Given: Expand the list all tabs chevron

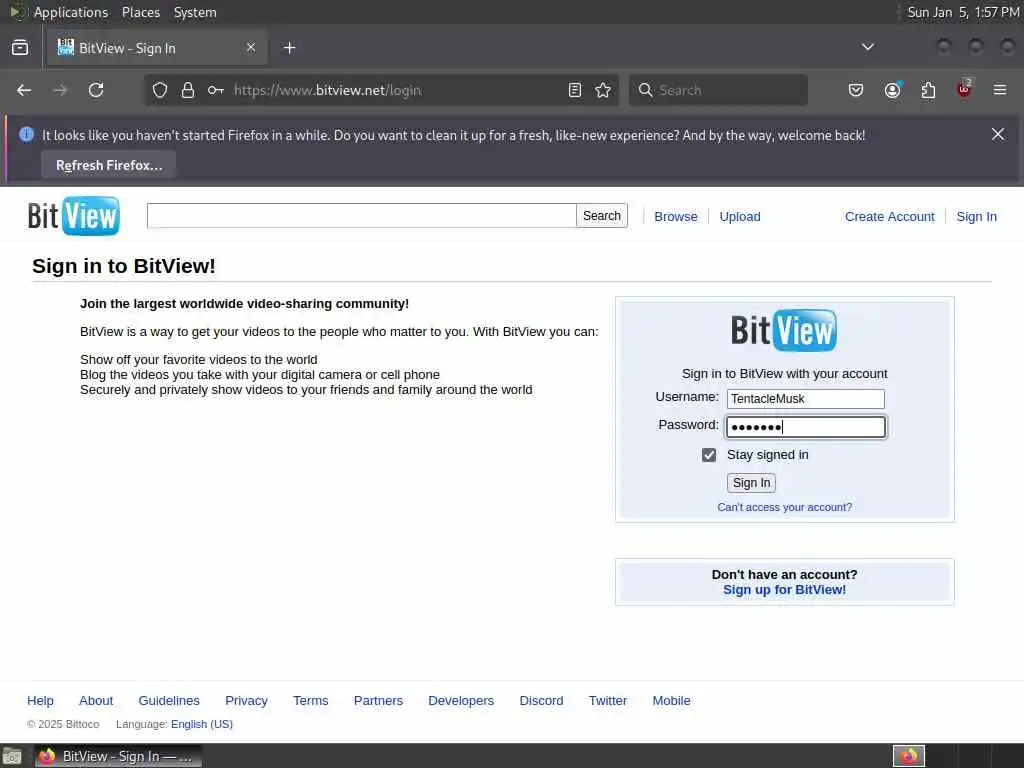Looking at the screenshot, I should 867,47.
